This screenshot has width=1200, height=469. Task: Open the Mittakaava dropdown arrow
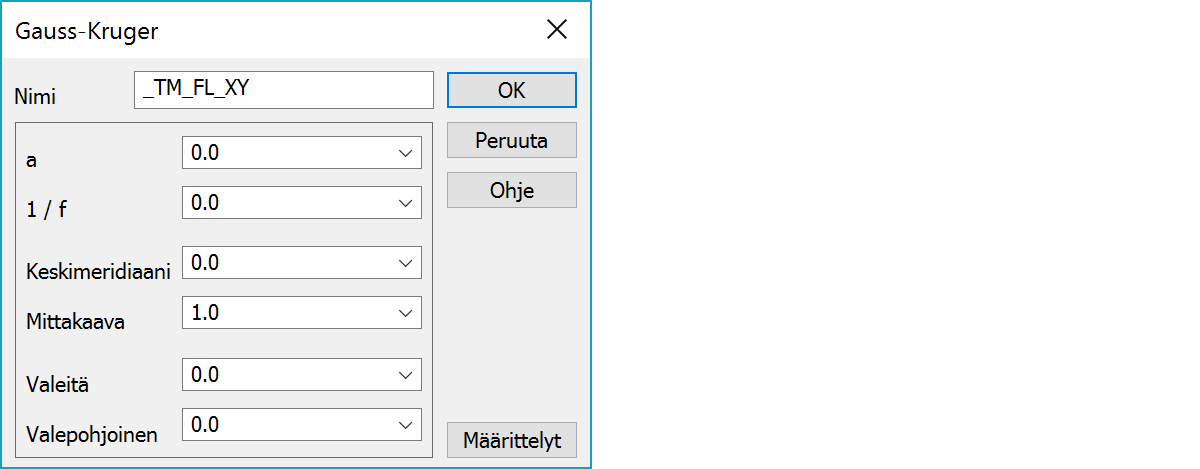pyautogui.click(x=406, y=313)
